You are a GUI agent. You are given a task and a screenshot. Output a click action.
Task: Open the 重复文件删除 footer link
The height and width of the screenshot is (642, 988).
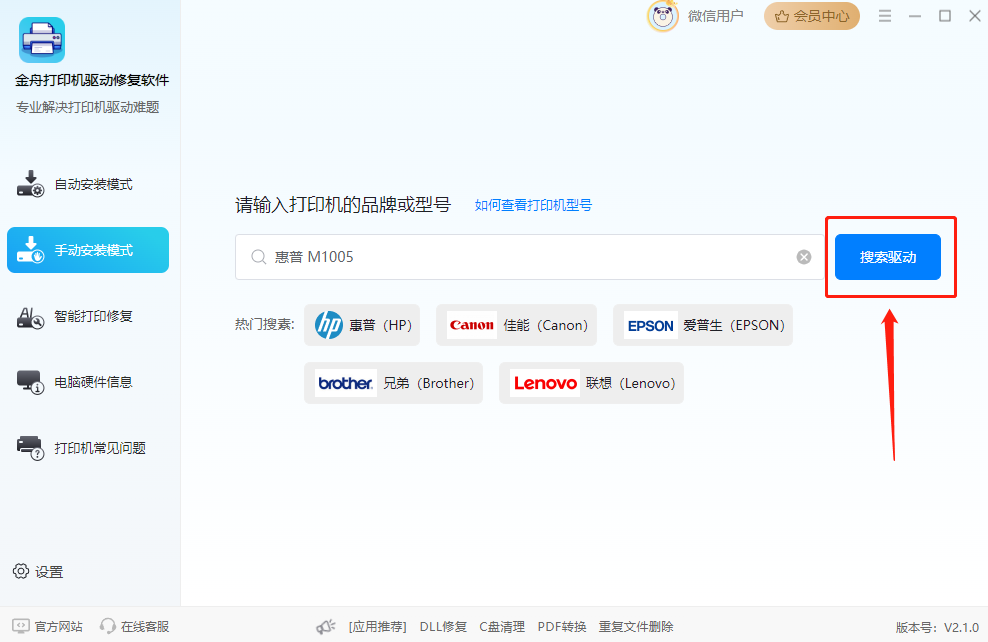click(x=636, y=626)
